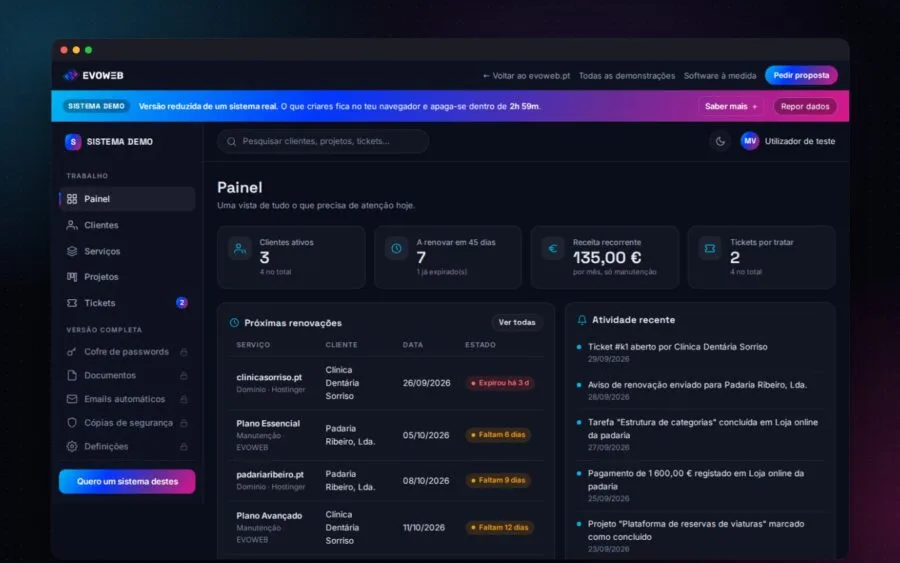
Task: Open Definições locked item
Action: click(127, 446)
